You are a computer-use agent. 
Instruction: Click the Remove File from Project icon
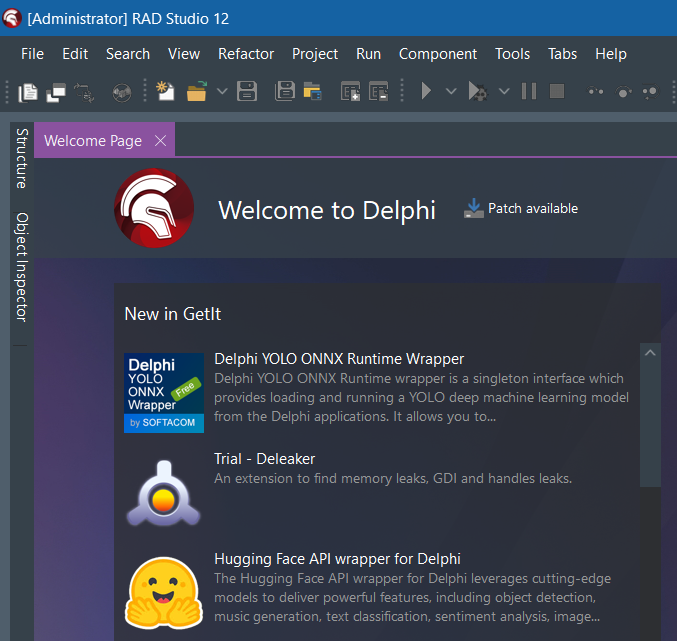coord(379,91)
